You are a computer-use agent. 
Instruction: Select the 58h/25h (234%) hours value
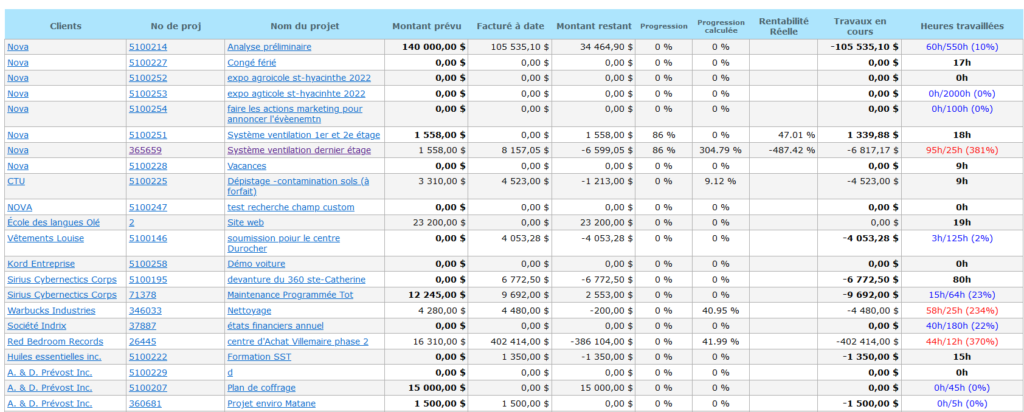[962, 310]
